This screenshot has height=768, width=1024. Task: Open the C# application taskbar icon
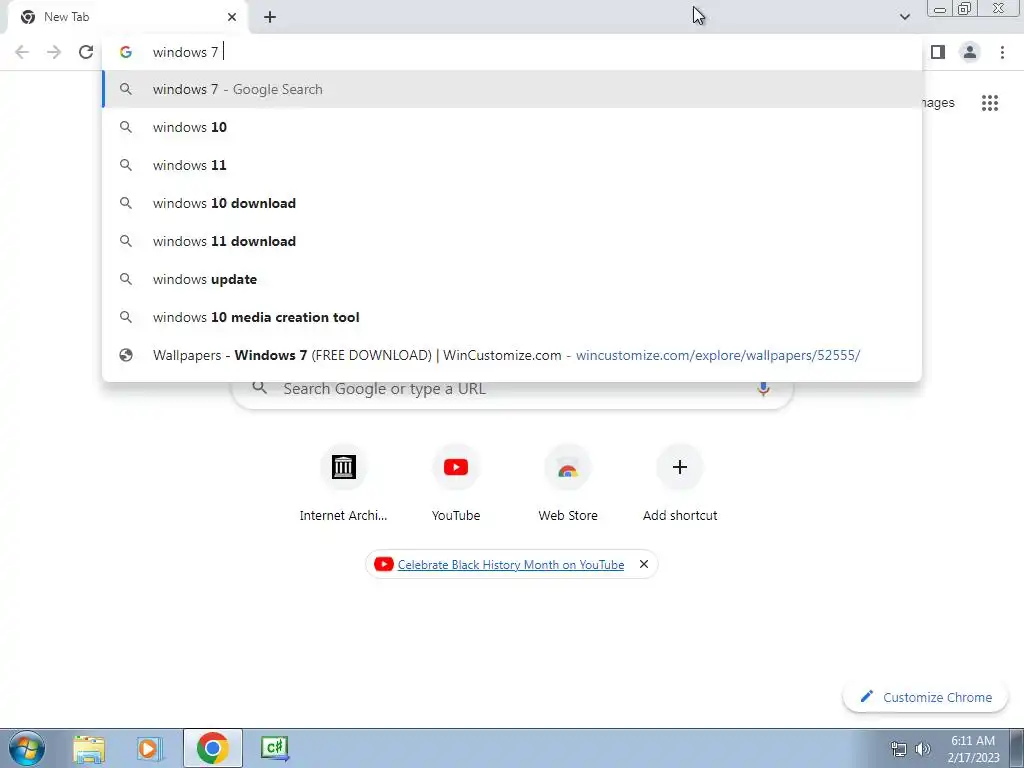(x=274, y=748)
